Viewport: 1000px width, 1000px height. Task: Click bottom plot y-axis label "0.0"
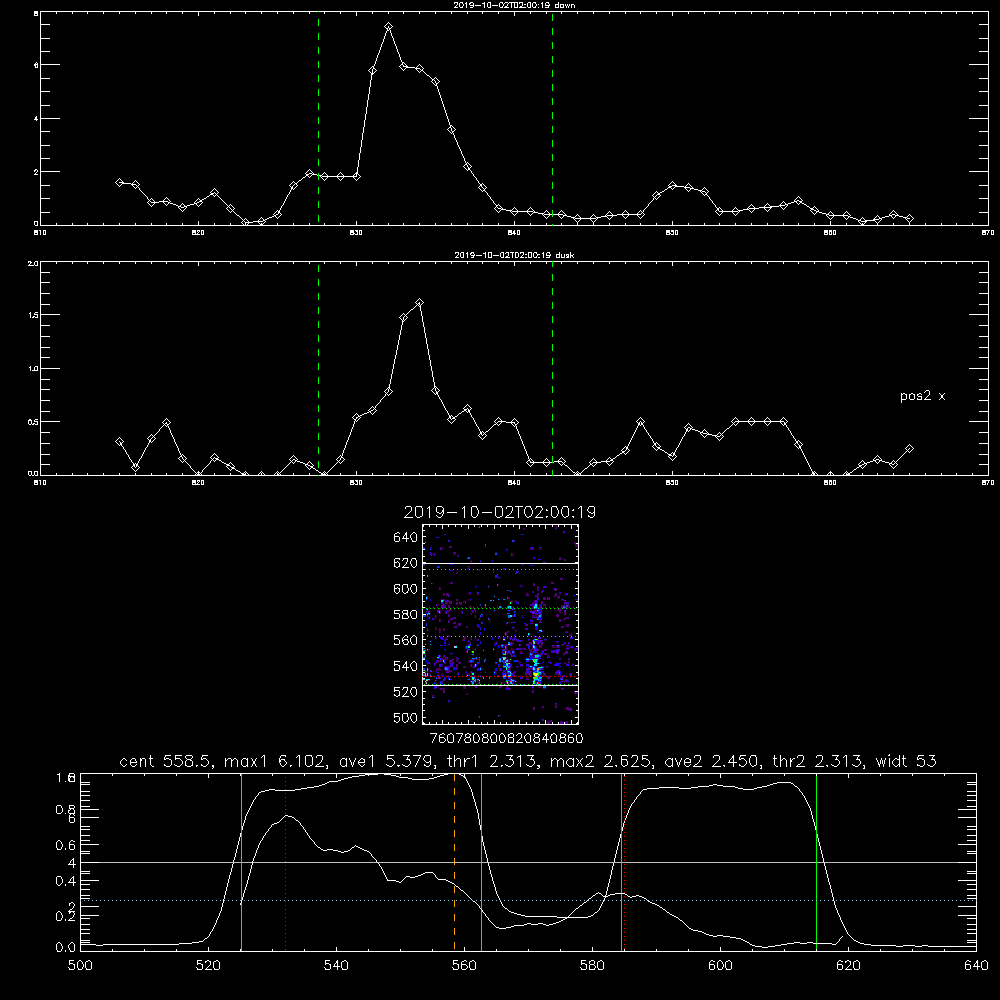[x=66, y=947]
